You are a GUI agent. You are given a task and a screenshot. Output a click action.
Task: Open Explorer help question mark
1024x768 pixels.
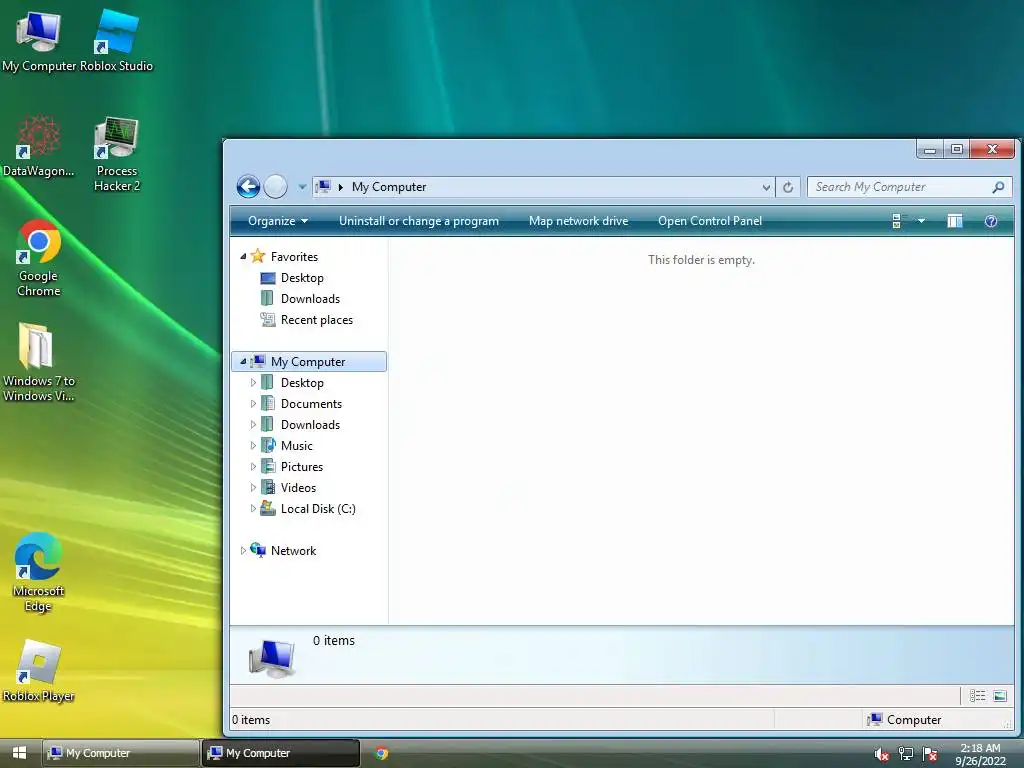[x=991, y=221]
